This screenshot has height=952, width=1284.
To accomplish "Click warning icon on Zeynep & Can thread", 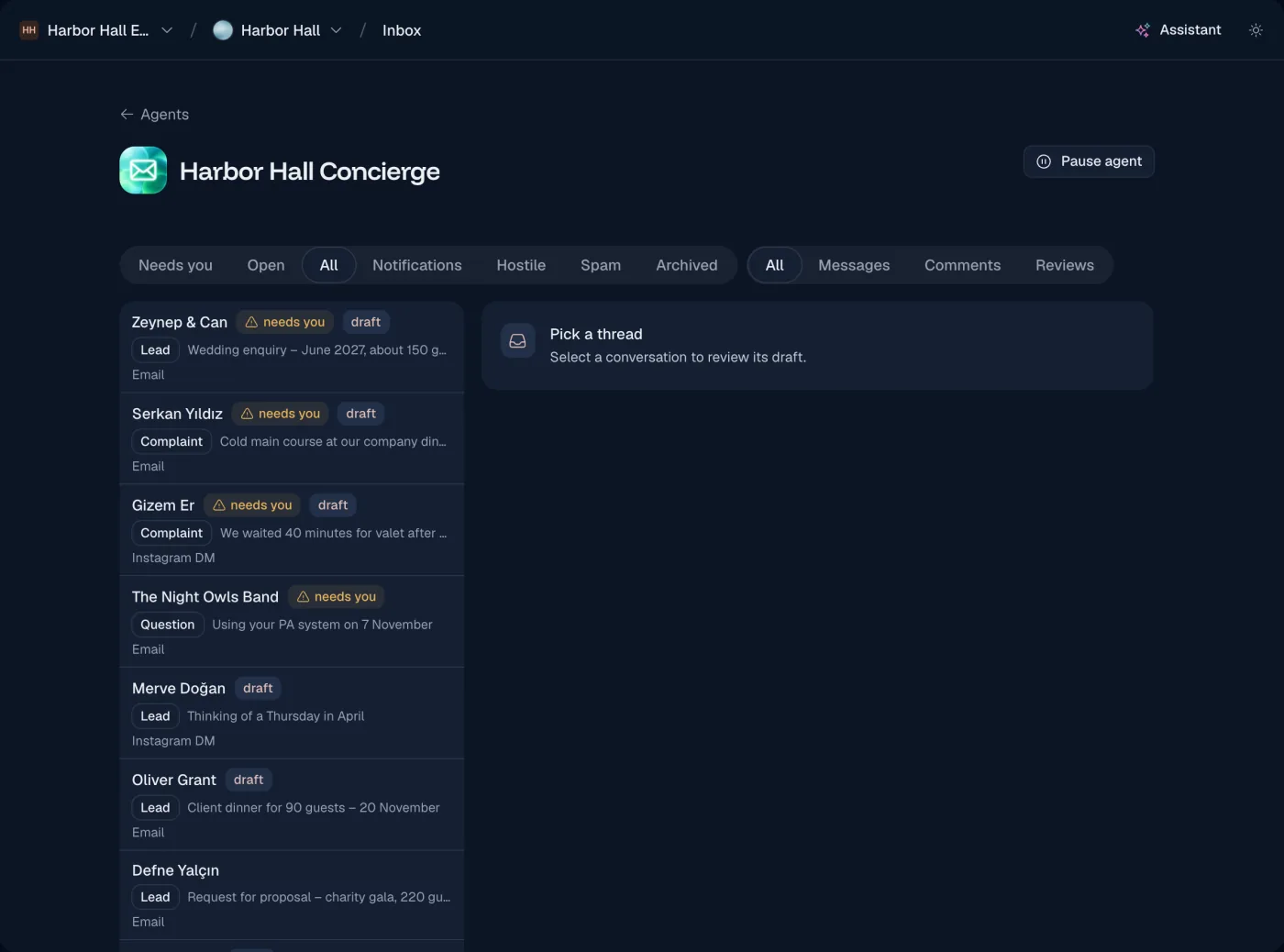I will 251,322.
